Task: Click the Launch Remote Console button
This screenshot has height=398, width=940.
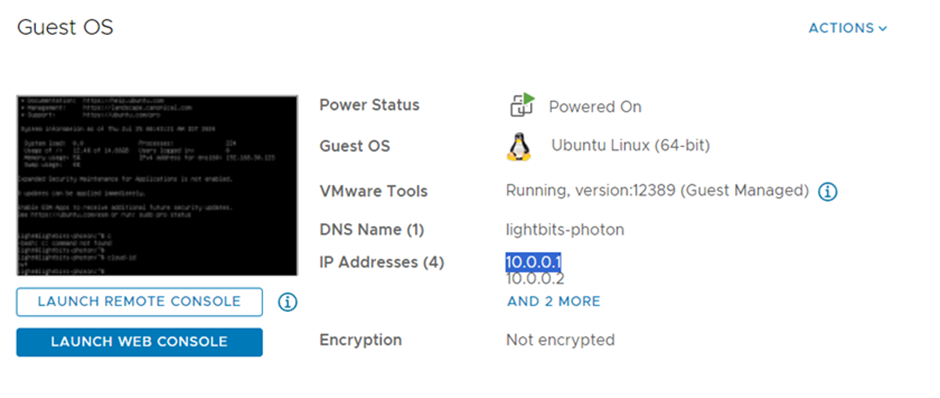Action: pos(139,301)
